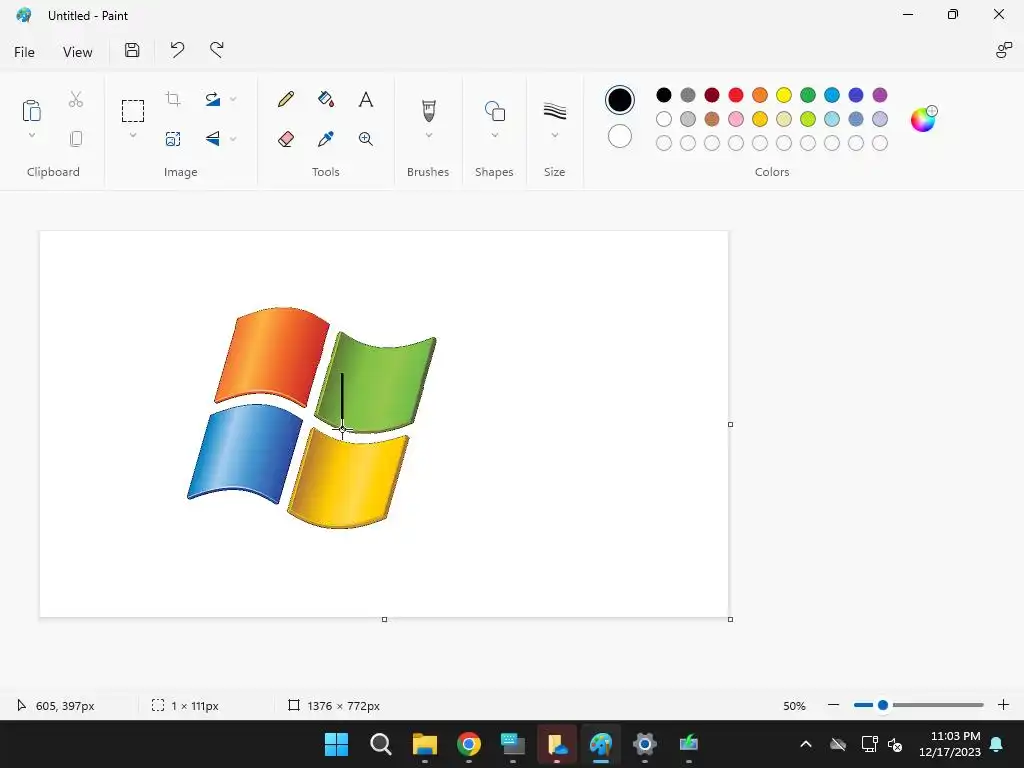Expand the Paste options chevron

31,135
